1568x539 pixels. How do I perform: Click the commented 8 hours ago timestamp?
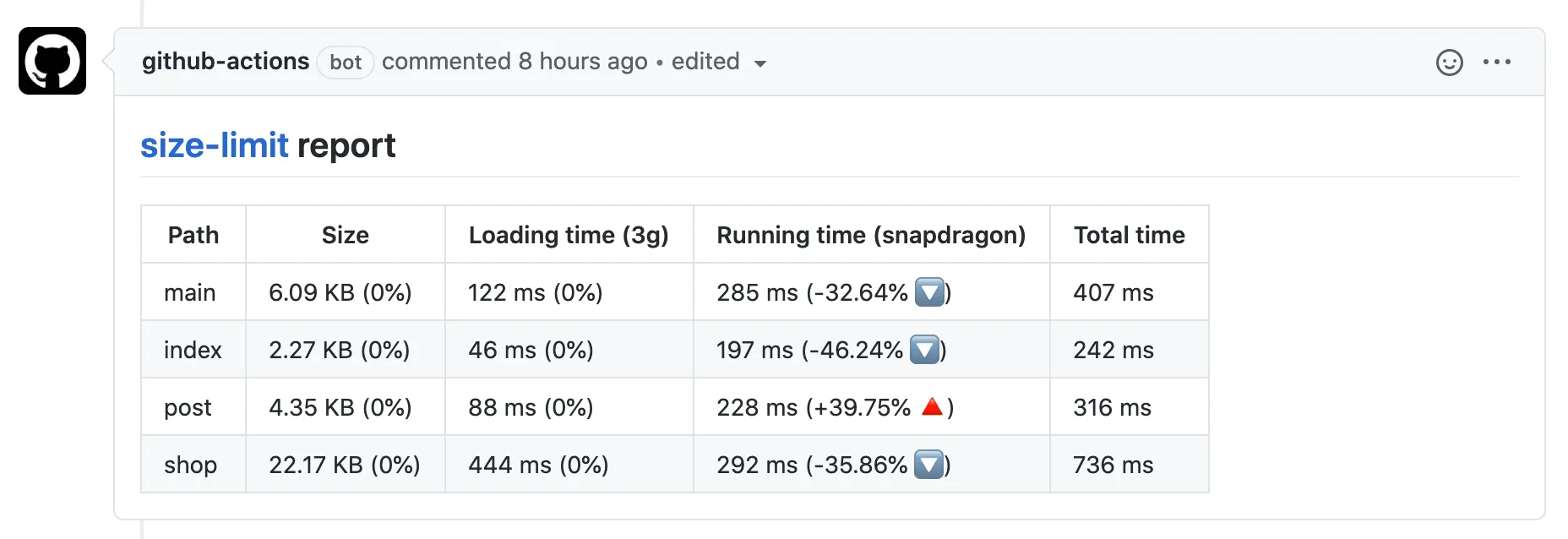click(514, 62)
